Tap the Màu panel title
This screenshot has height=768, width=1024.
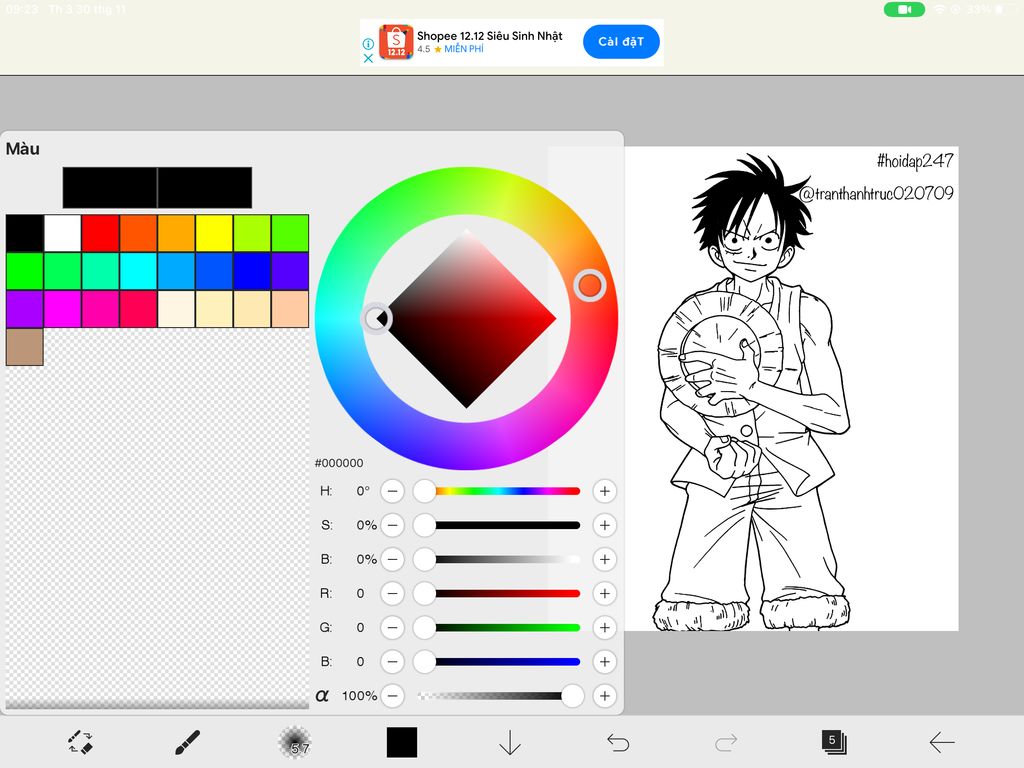(23, 149)
